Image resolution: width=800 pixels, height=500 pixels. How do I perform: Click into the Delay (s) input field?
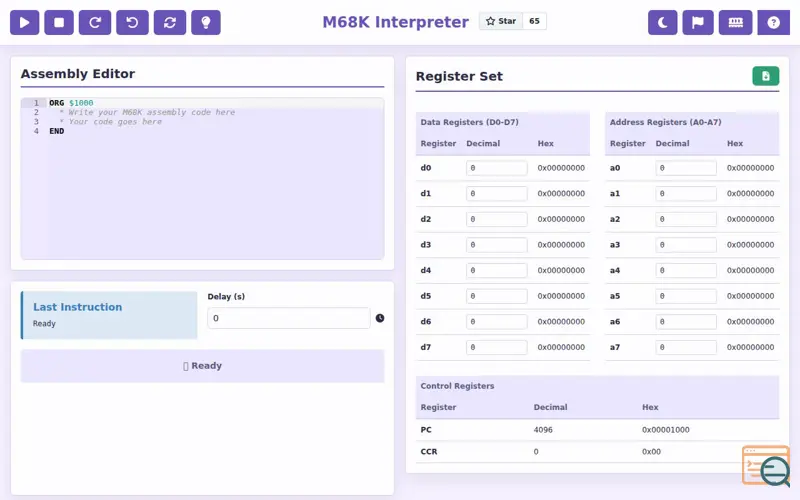tap(289, 318)
